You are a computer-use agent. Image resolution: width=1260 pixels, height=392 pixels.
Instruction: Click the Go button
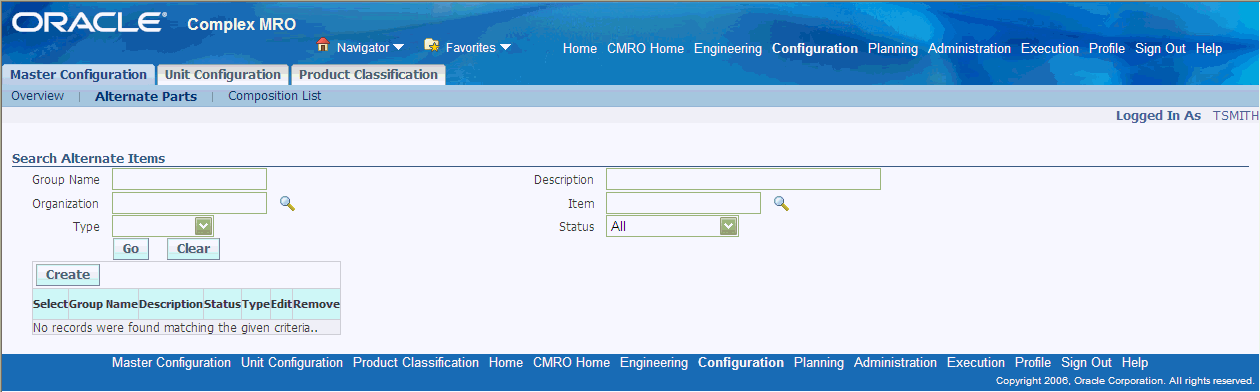tap(131, 249)
